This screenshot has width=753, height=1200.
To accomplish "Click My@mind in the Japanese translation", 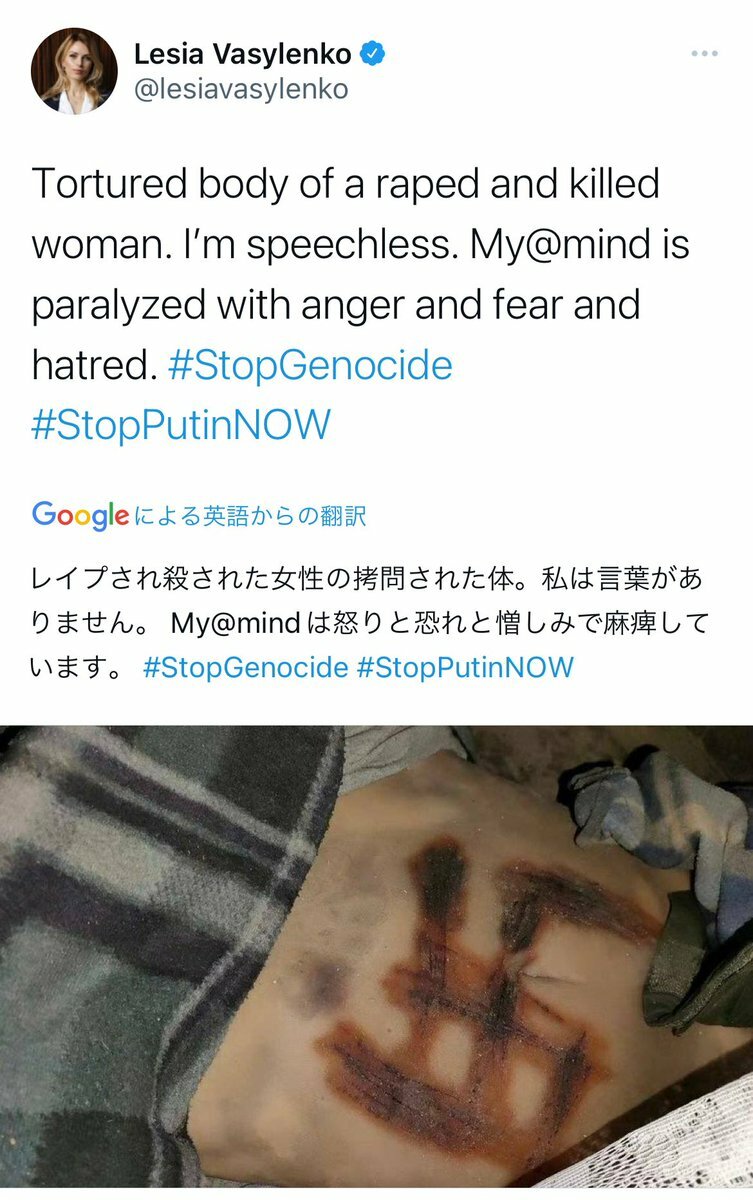I will (x=235, y=623).
